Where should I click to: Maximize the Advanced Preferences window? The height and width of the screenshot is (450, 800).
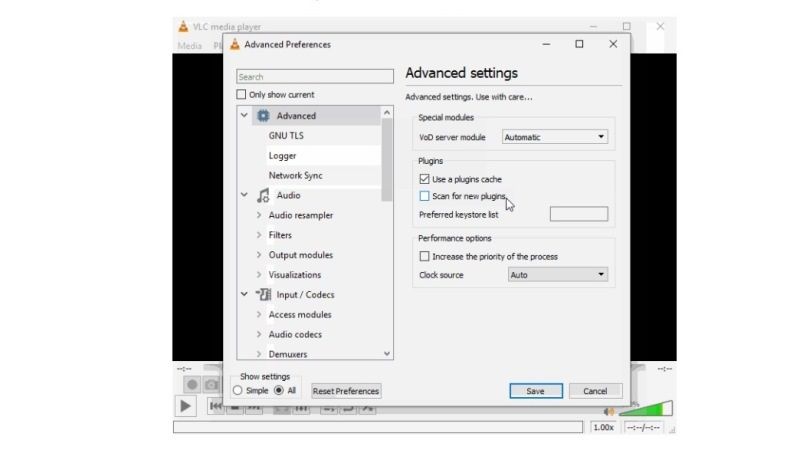pos(579,44)
